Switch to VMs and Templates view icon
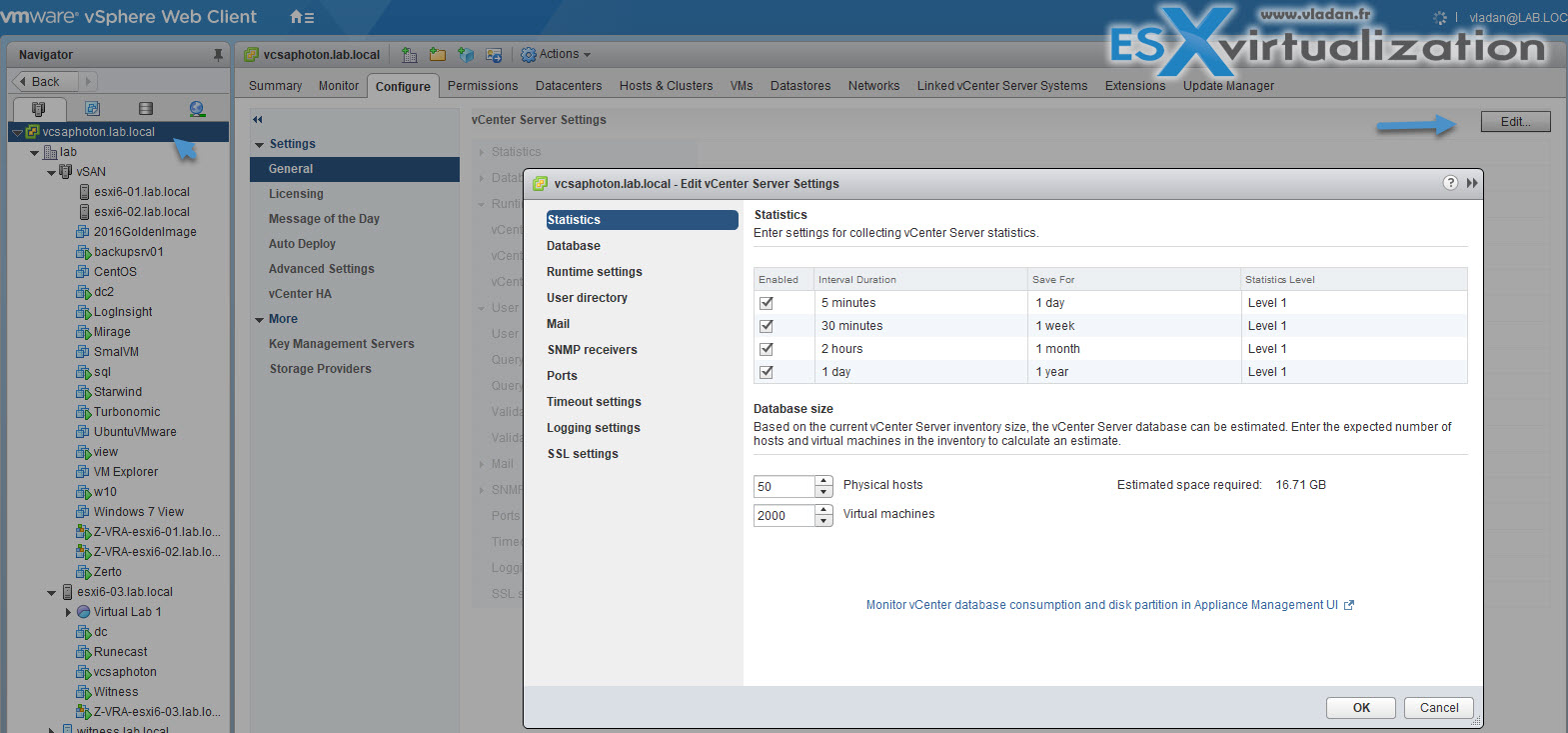Viewport: 1568px width, 733px height. (92, 108)
